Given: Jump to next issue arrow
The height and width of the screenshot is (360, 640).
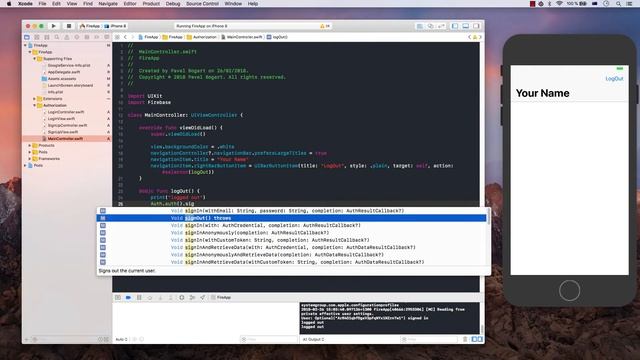Looking at the screenshot, I should point(480,37).
